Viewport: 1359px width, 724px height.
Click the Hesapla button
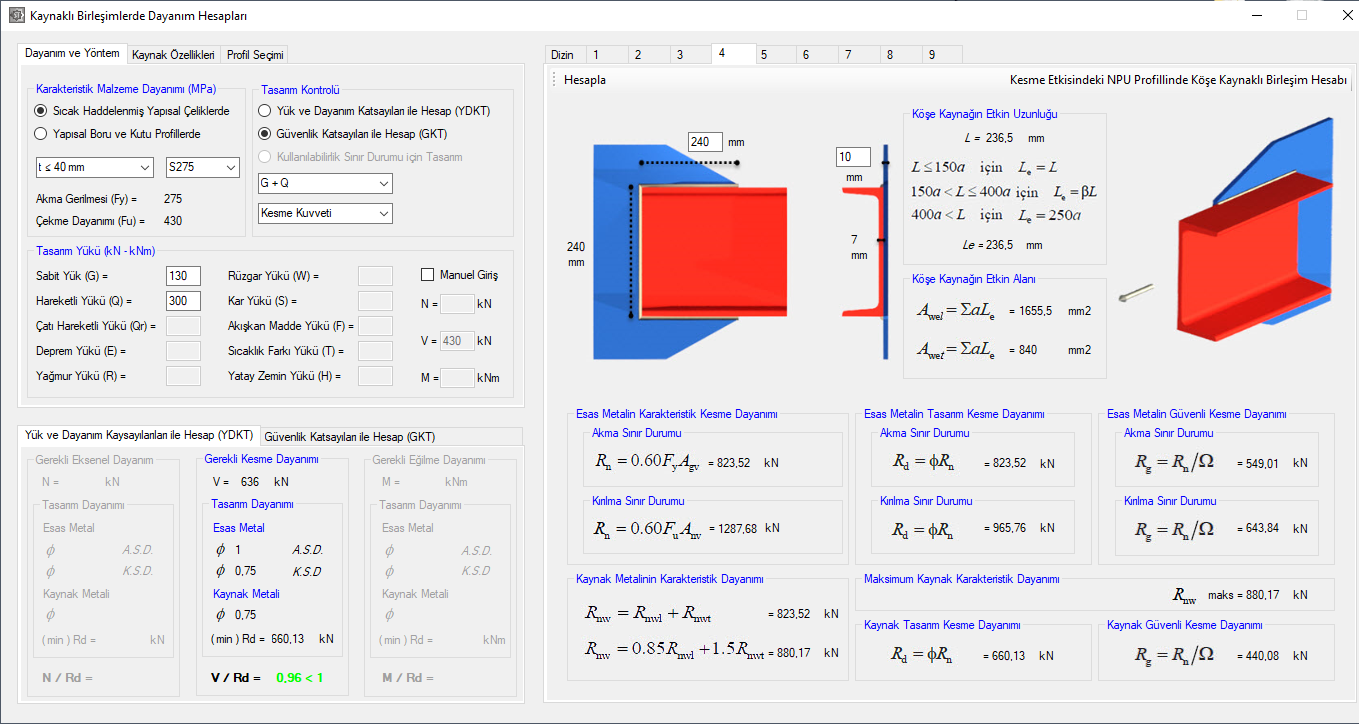585,80
